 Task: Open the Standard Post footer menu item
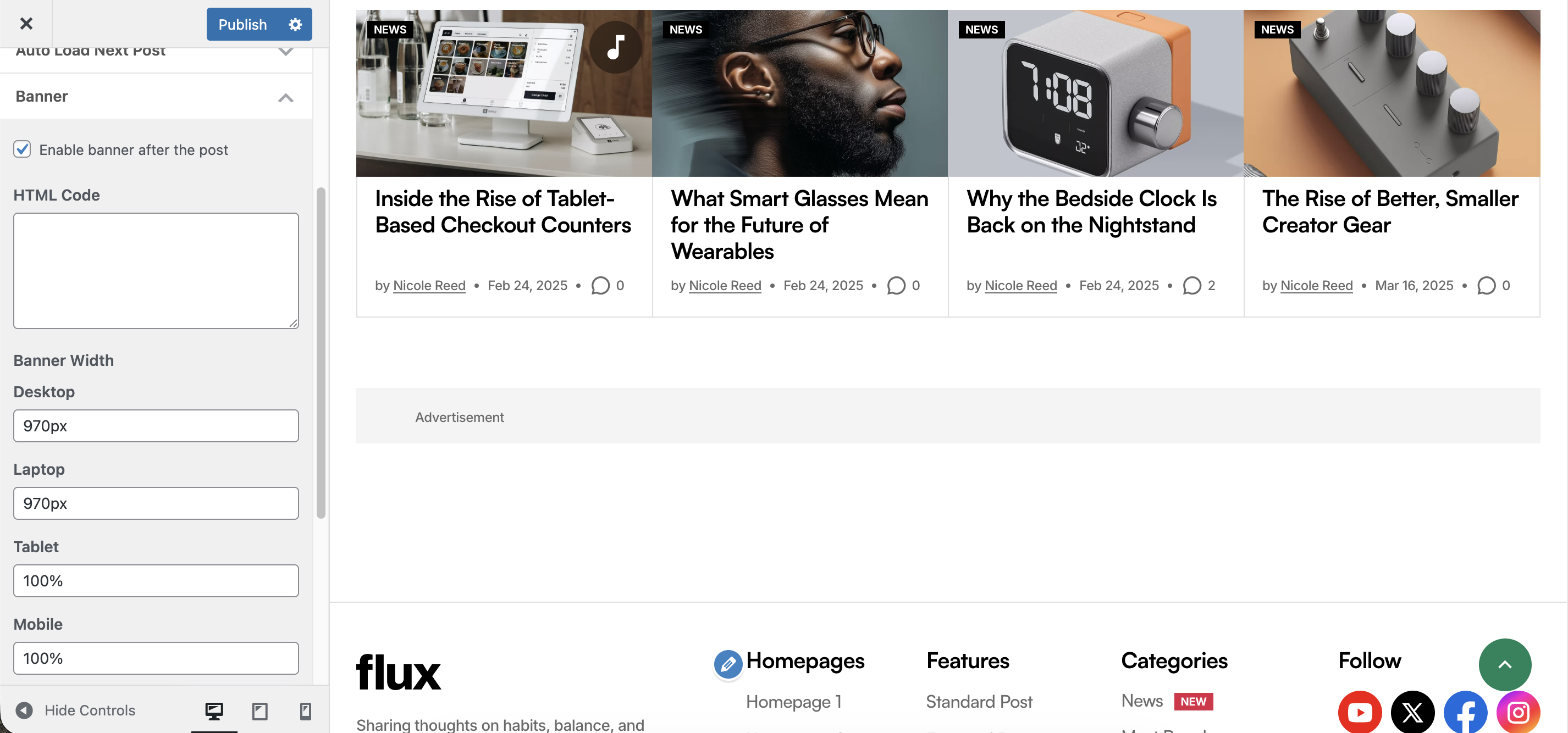pyautogui.click(x=979, y=701)
